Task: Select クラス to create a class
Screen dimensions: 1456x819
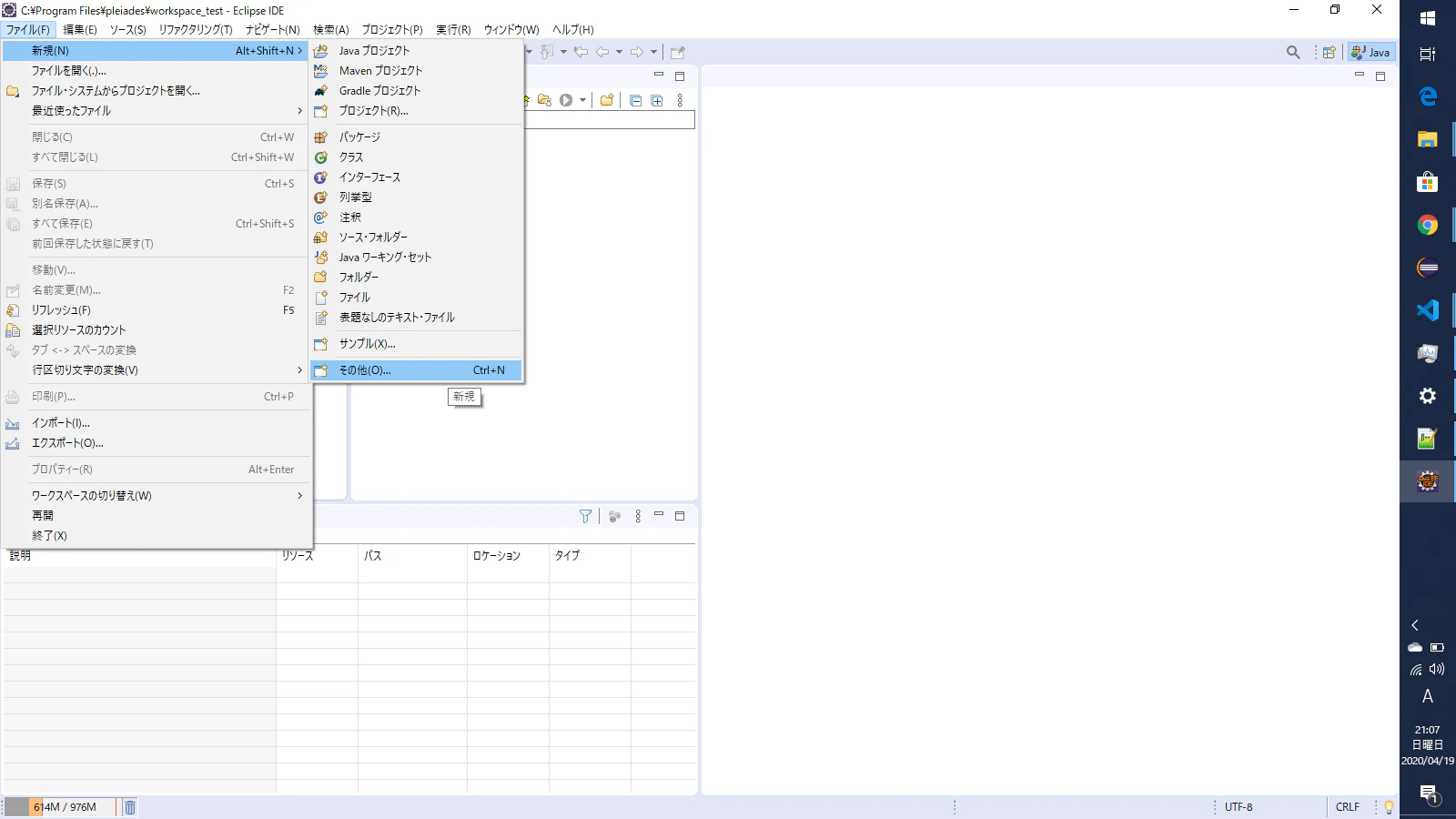Action: pos(417,157)
